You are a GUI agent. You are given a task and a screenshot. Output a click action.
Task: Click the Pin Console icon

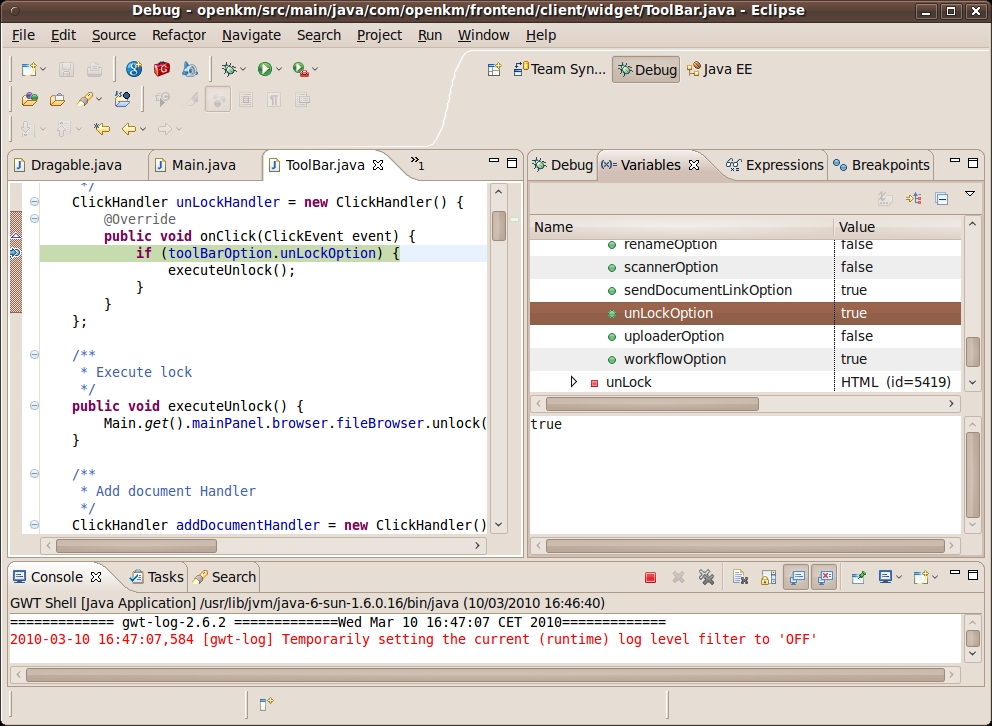tap(858, 577)
